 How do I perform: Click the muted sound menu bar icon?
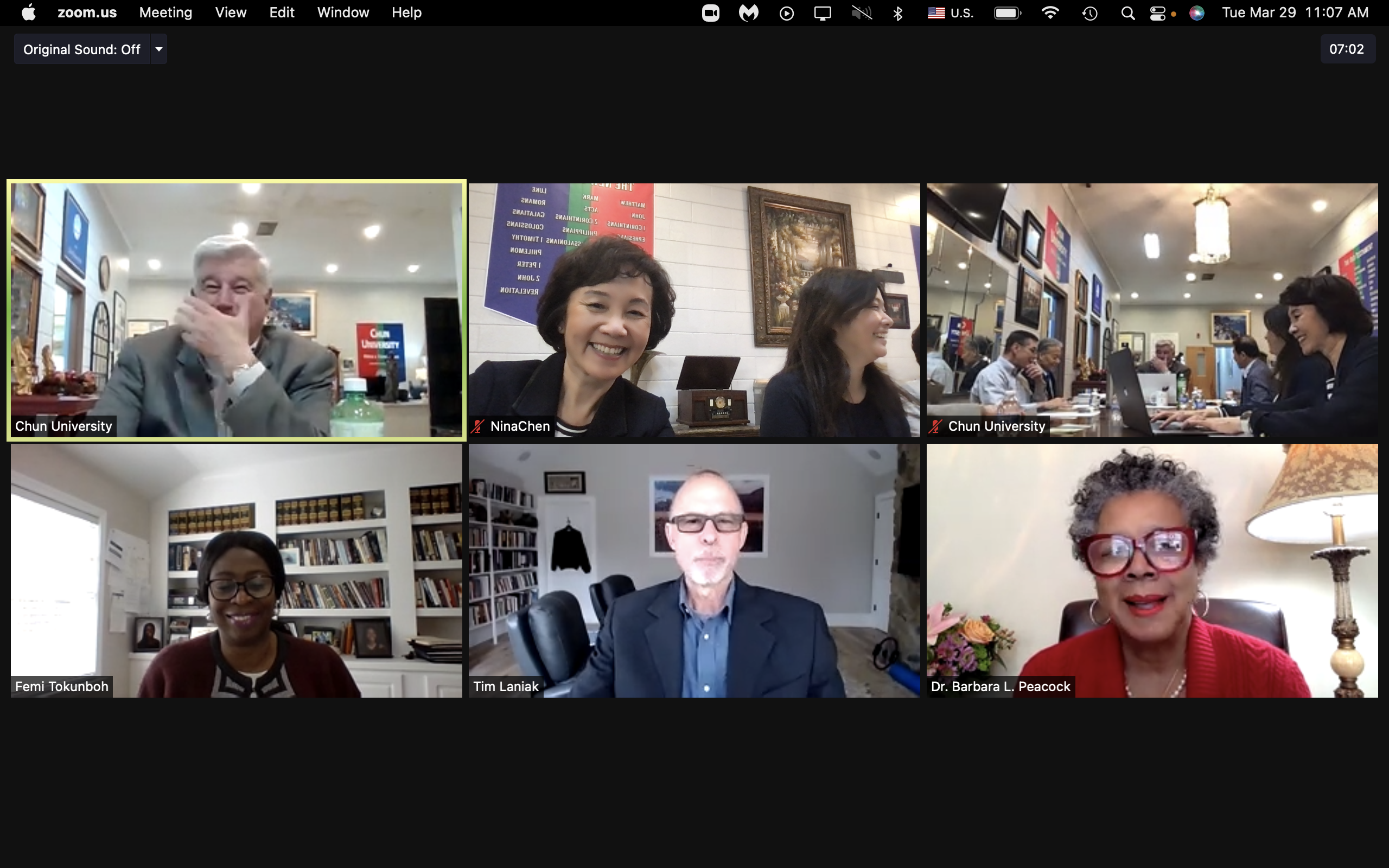pos(862,12)
